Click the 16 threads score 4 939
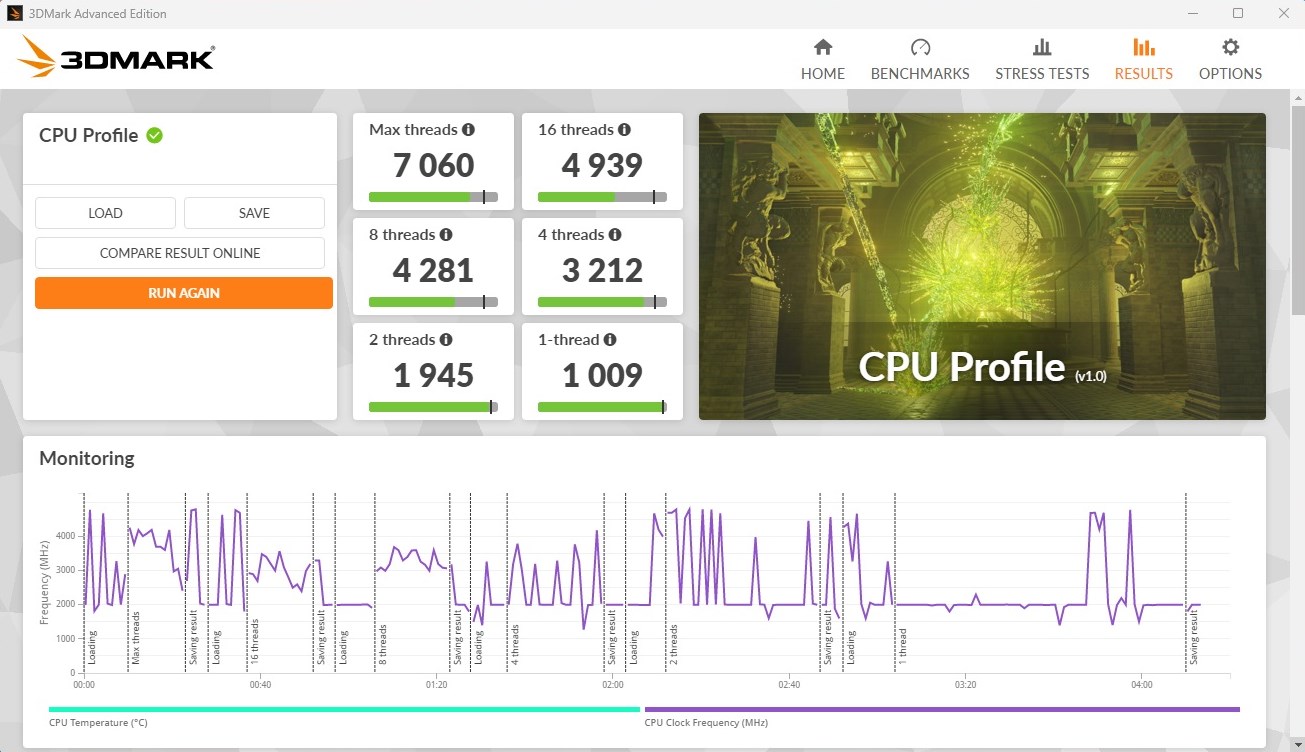Image resolution: width=1305 pixels, height=752 pixels. click(x=602, y=165)
